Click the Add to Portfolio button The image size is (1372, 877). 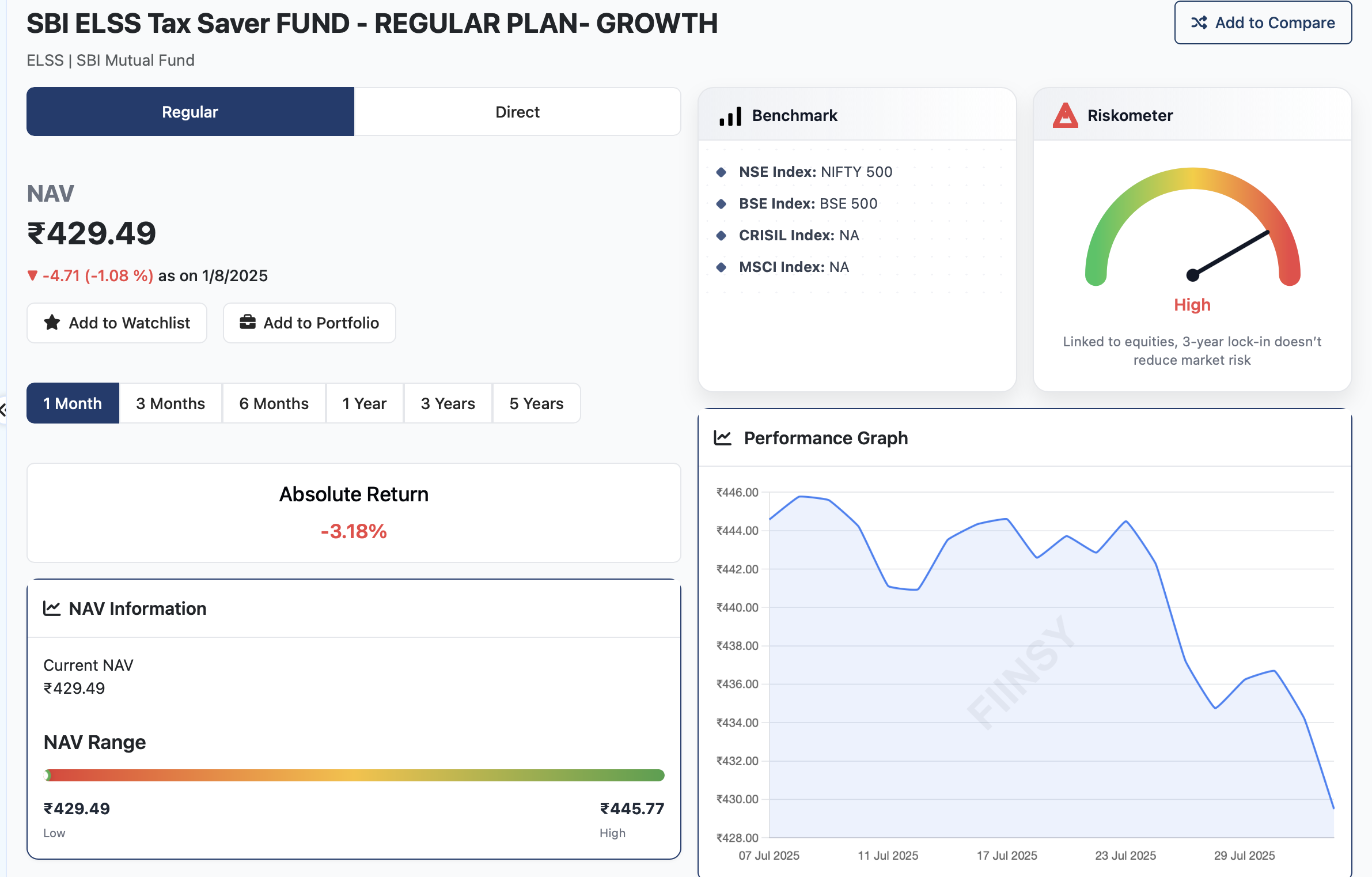coord(309,323)
